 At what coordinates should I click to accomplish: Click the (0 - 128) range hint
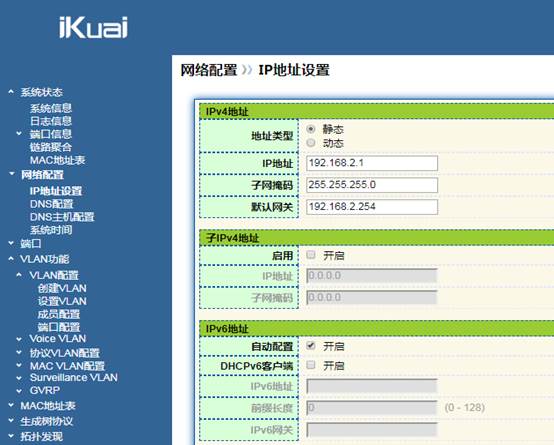(465, 408)
